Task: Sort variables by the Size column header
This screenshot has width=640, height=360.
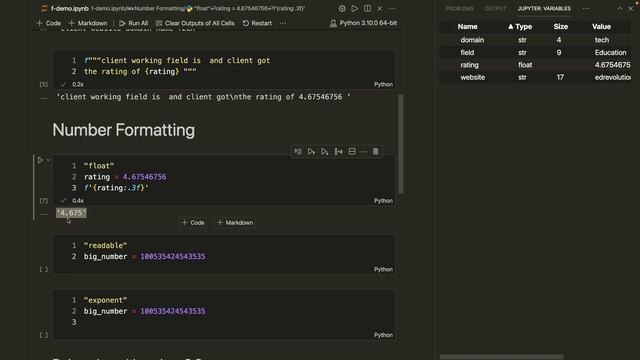Action: point(560,27)
